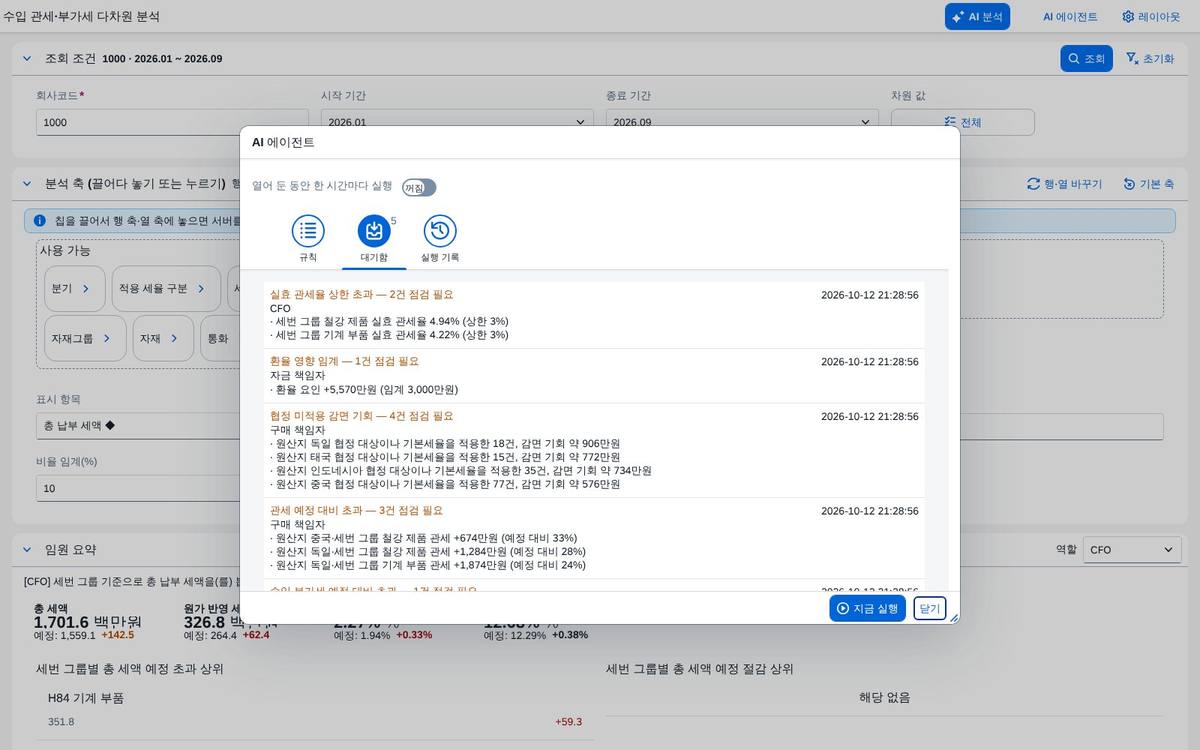Image resolution: width=1200 pixels, height=750 pixels.
Task: Click the H84 기계 부품 row
Action: (315, 710)
